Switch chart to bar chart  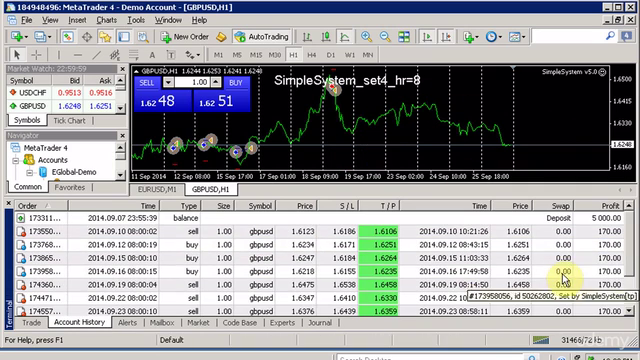pyautogui.click(x=307, y=37)
